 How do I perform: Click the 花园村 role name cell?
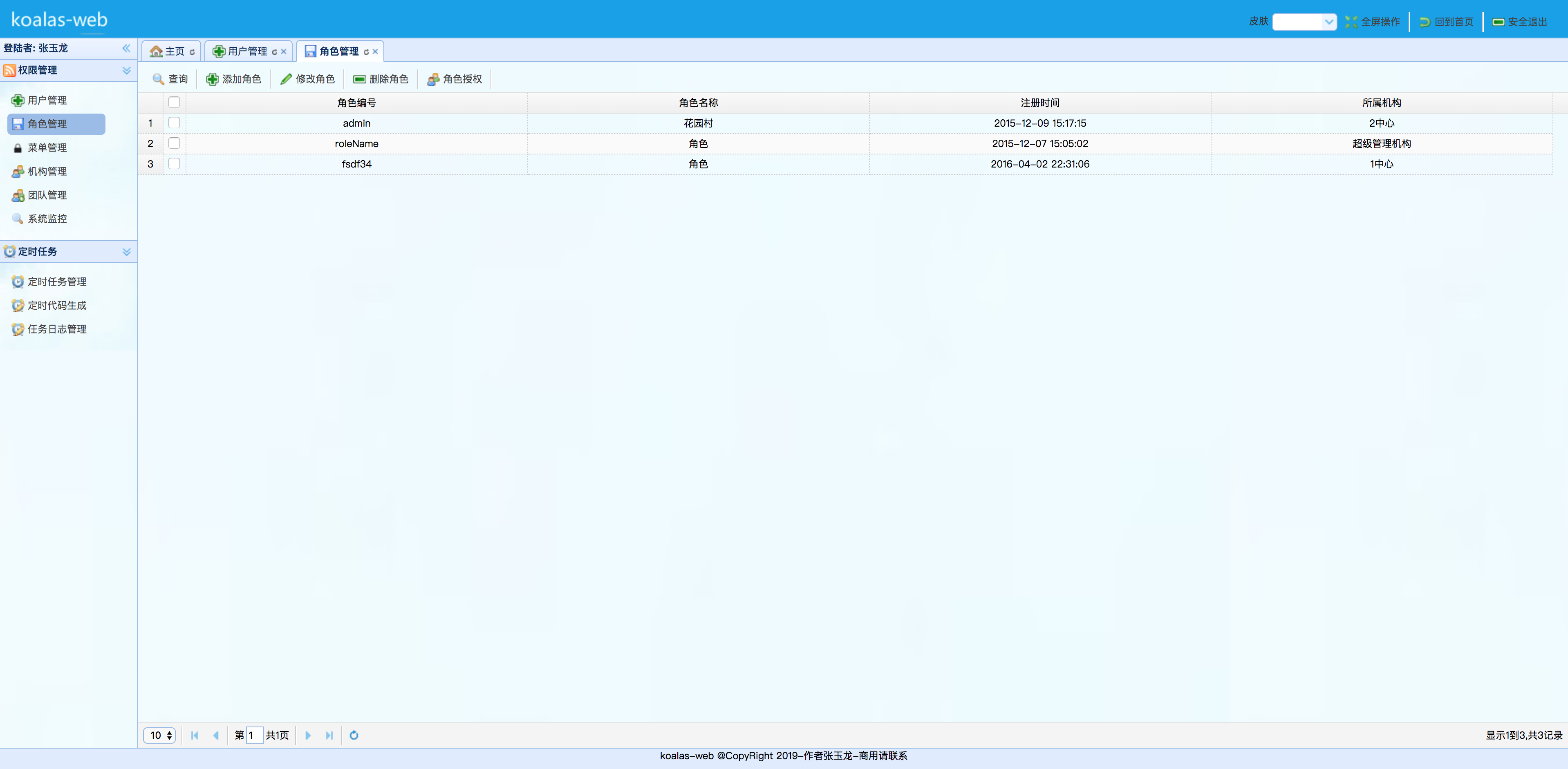tap(698, 123)
